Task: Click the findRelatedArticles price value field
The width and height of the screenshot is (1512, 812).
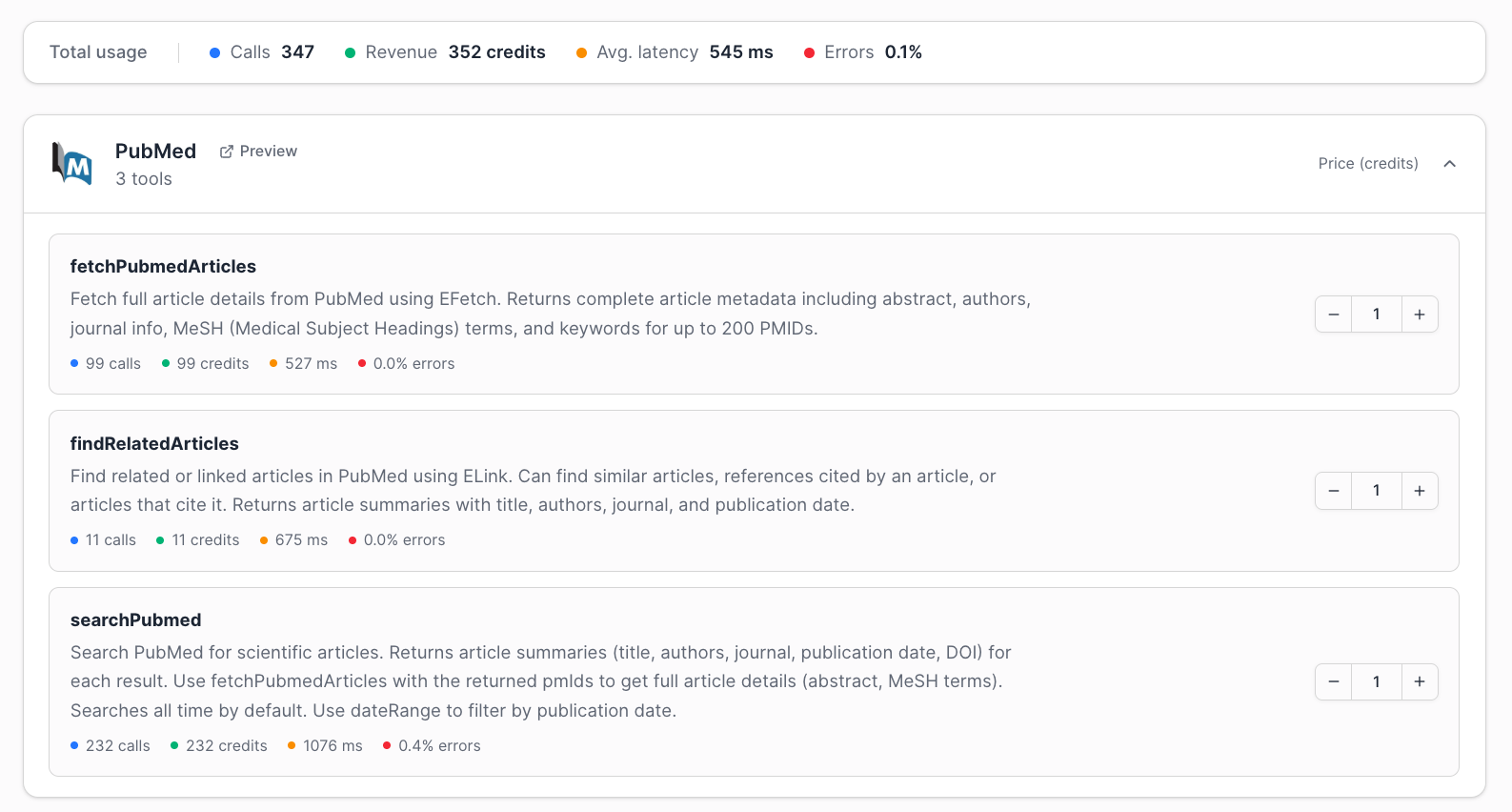Action: click(x=1376, y=491)
